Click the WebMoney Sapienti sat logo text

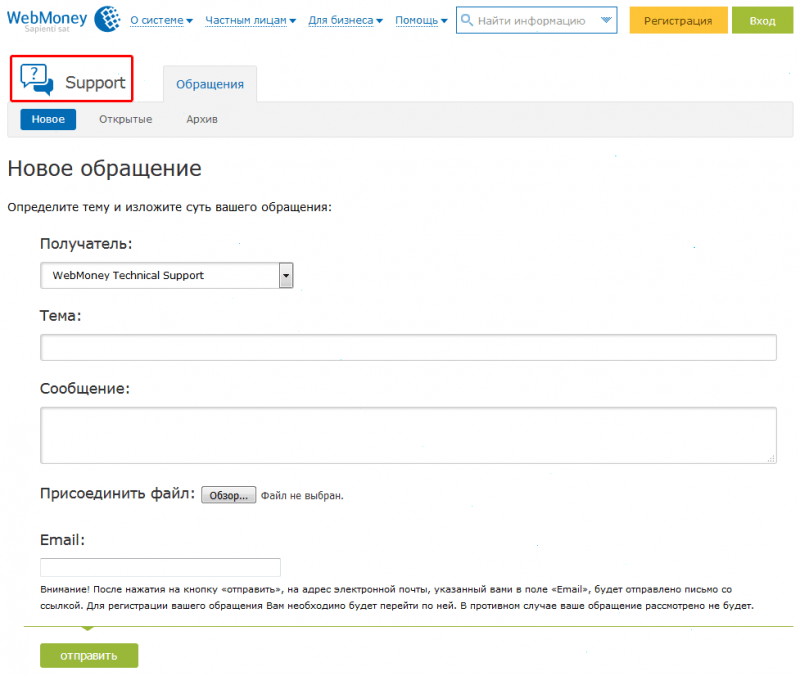click(x=47, y=21)
